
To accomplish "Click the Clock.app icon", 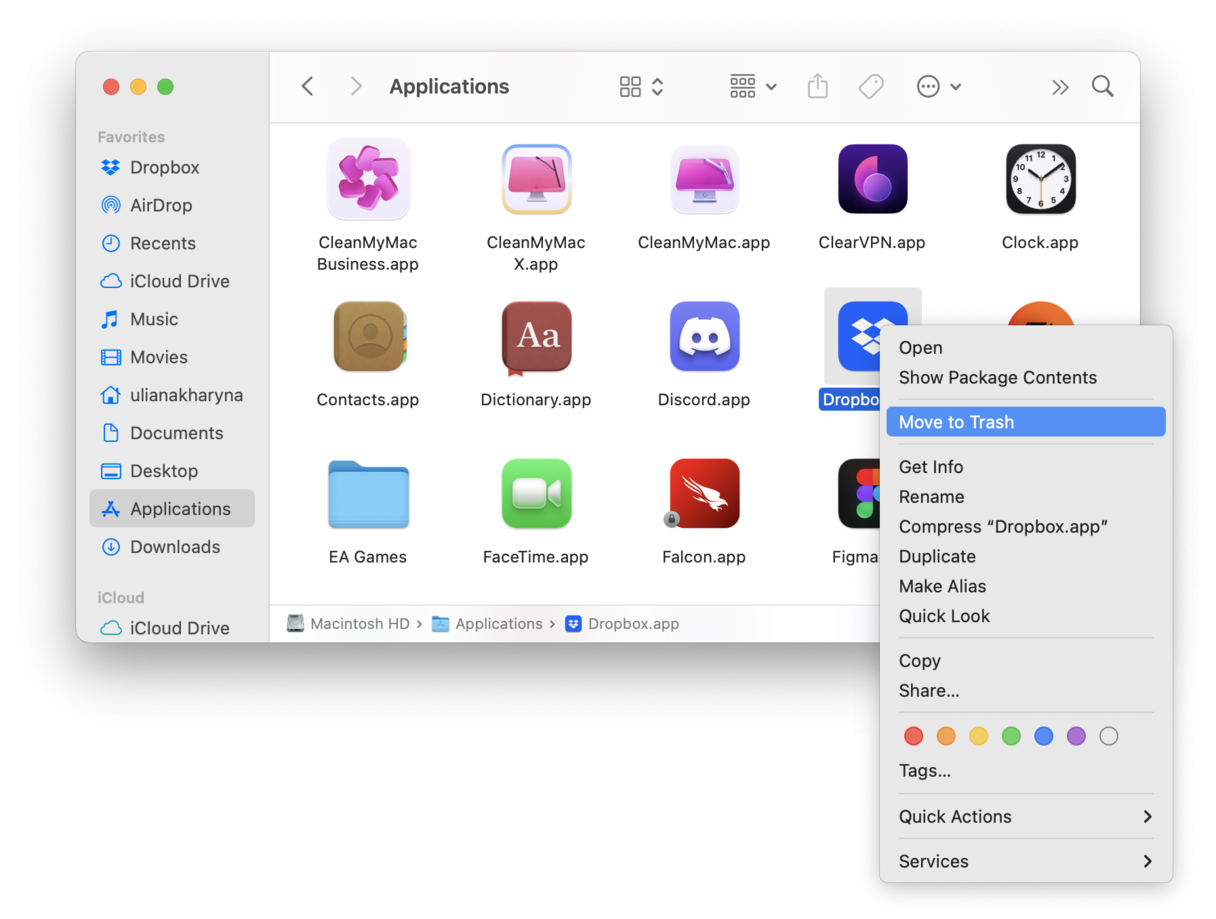I will click(1040, 180).
